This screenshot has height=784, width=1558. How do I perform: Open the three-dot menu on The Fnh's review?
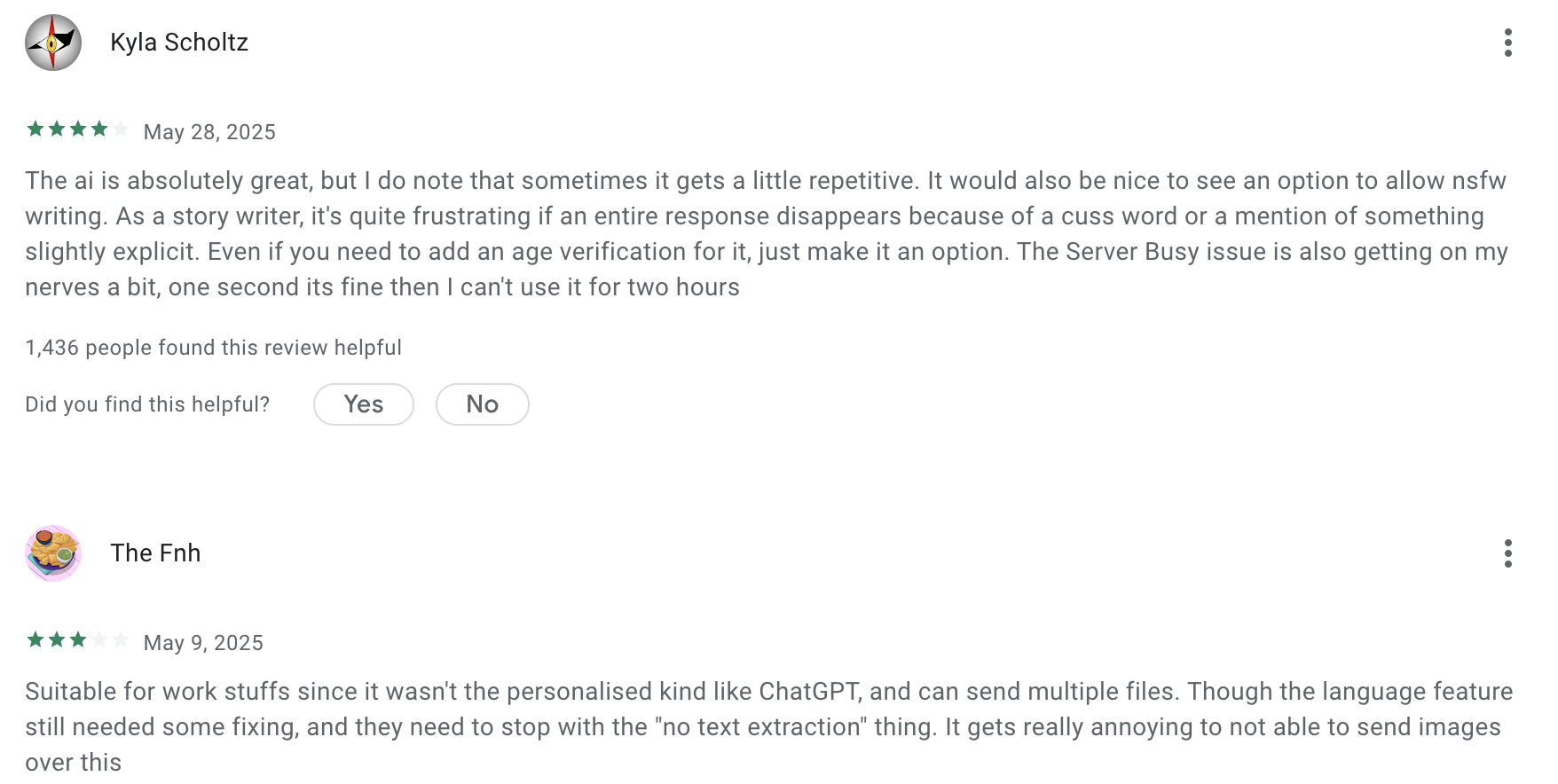(x=1507, y=553)
